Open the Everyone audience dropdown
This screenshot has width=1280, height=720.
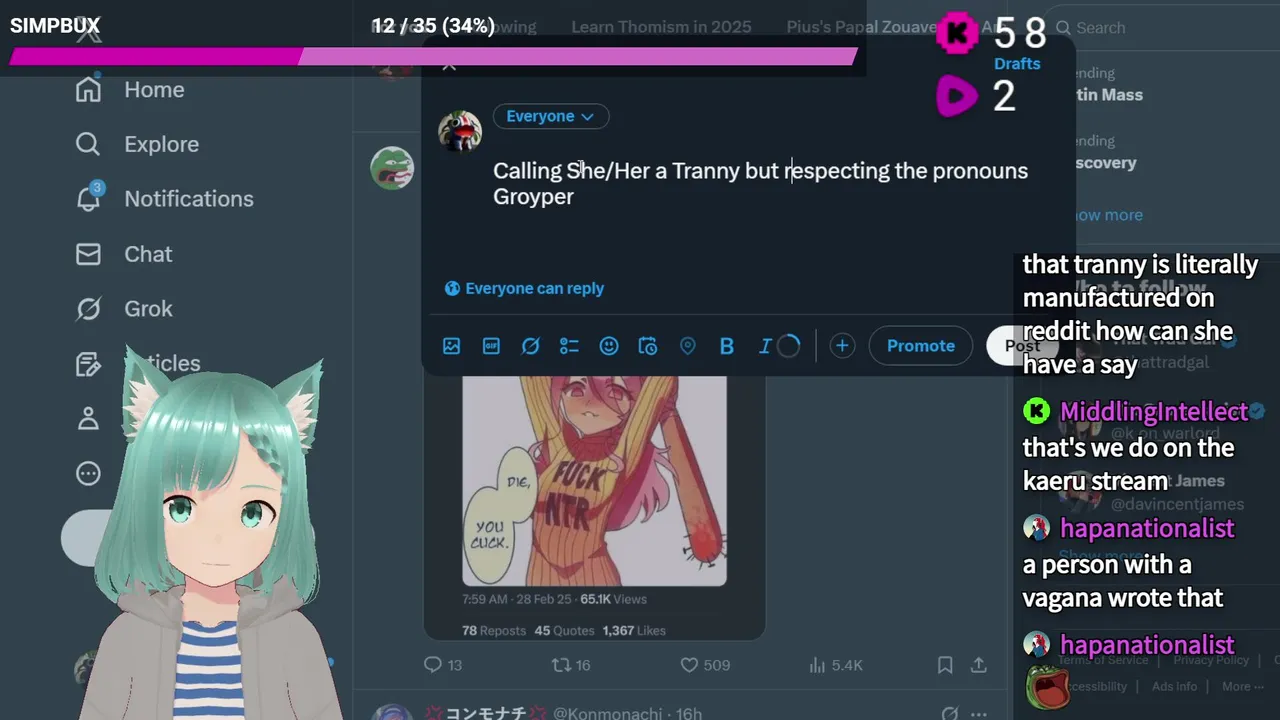pos(550,116)
